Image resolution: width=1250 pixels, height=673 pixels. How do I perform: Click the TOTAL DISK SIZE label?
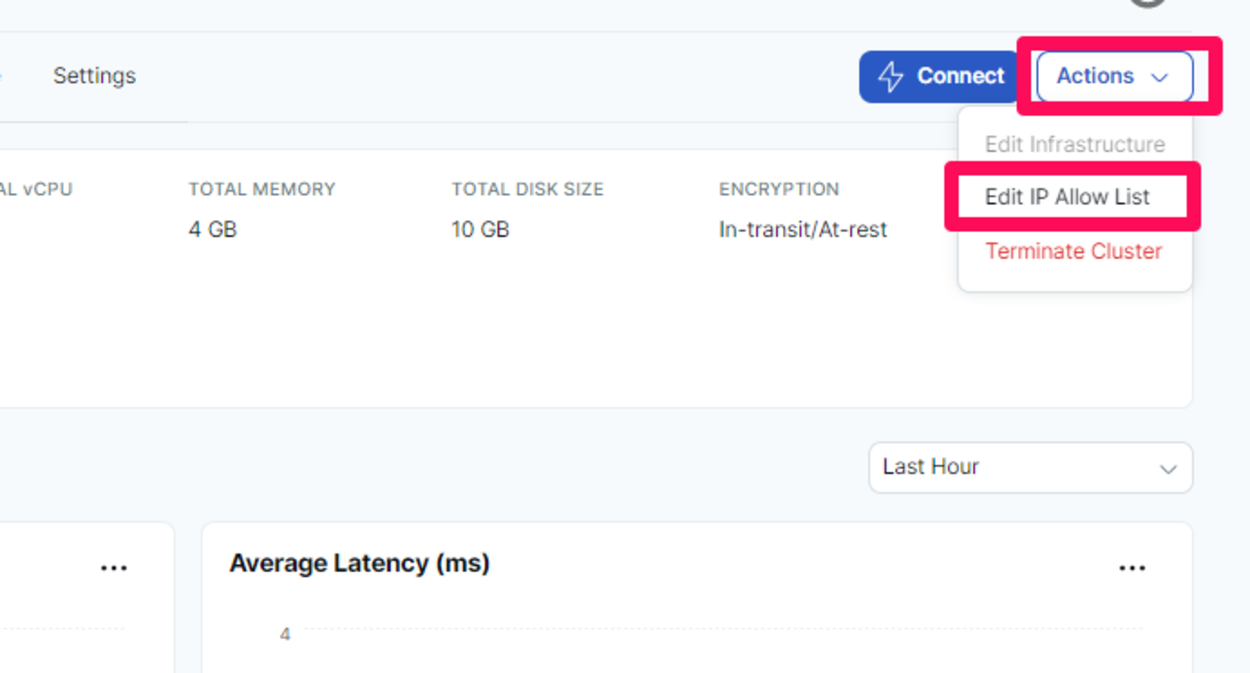pyautogui.click(x=527, y=189)
